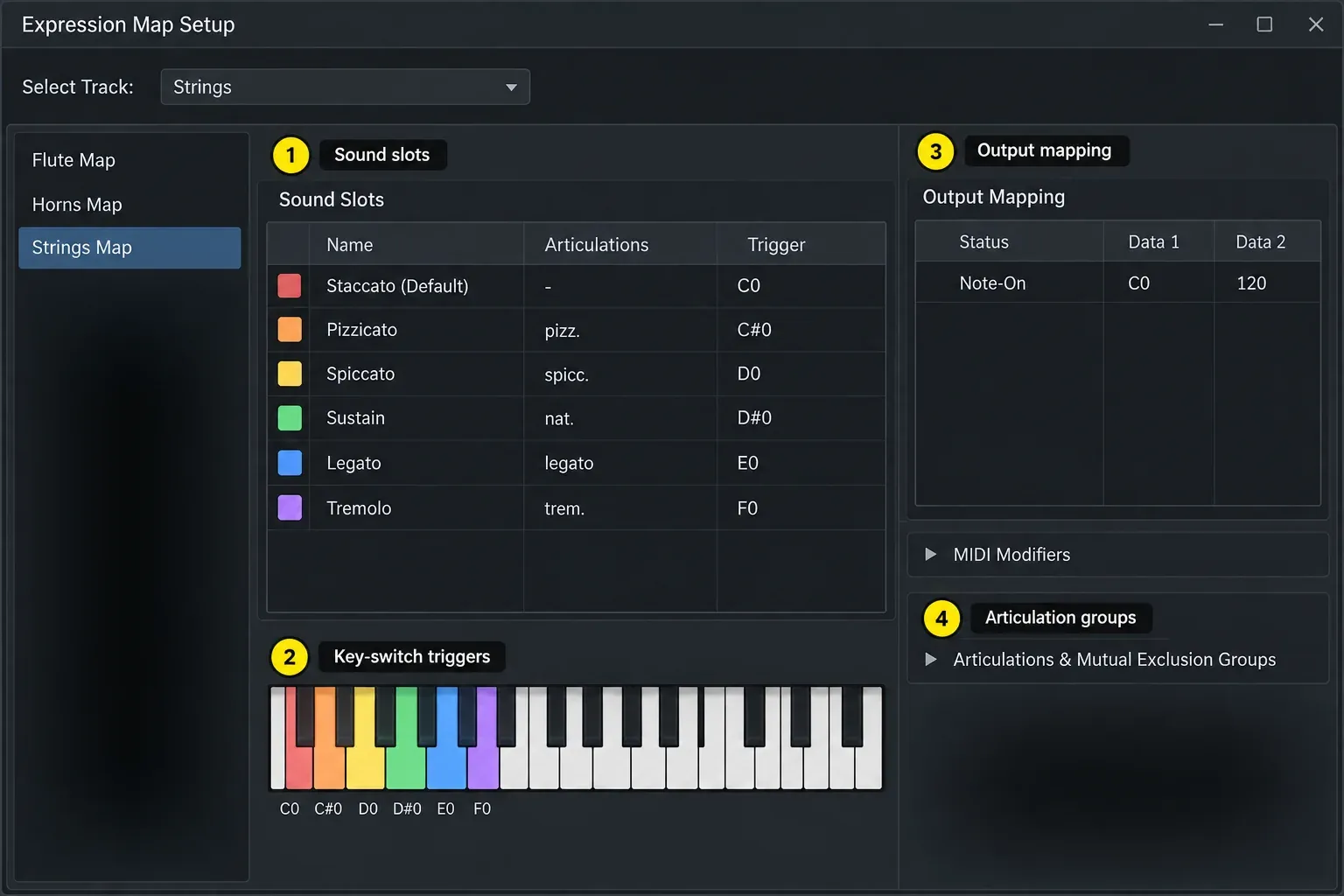Click the orange Pizzicato color swatch
Screen dimensions: 1344x896
pos(290,329)
